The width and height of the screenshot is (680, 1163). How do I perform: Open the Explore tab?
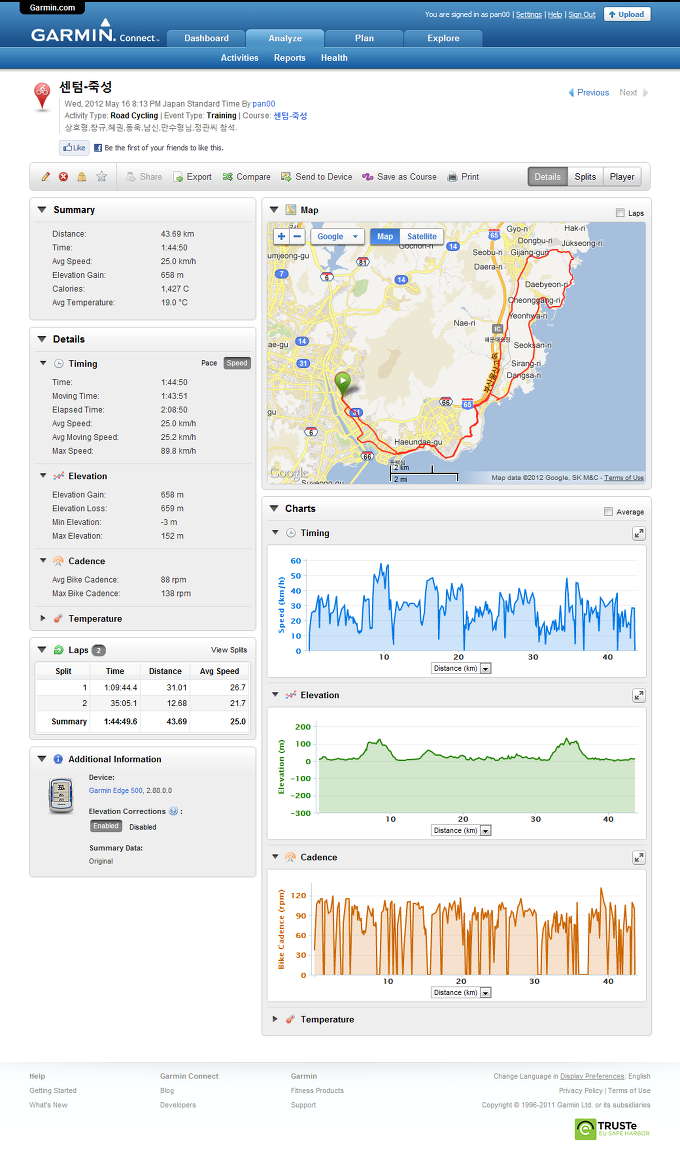coord(443,39)
